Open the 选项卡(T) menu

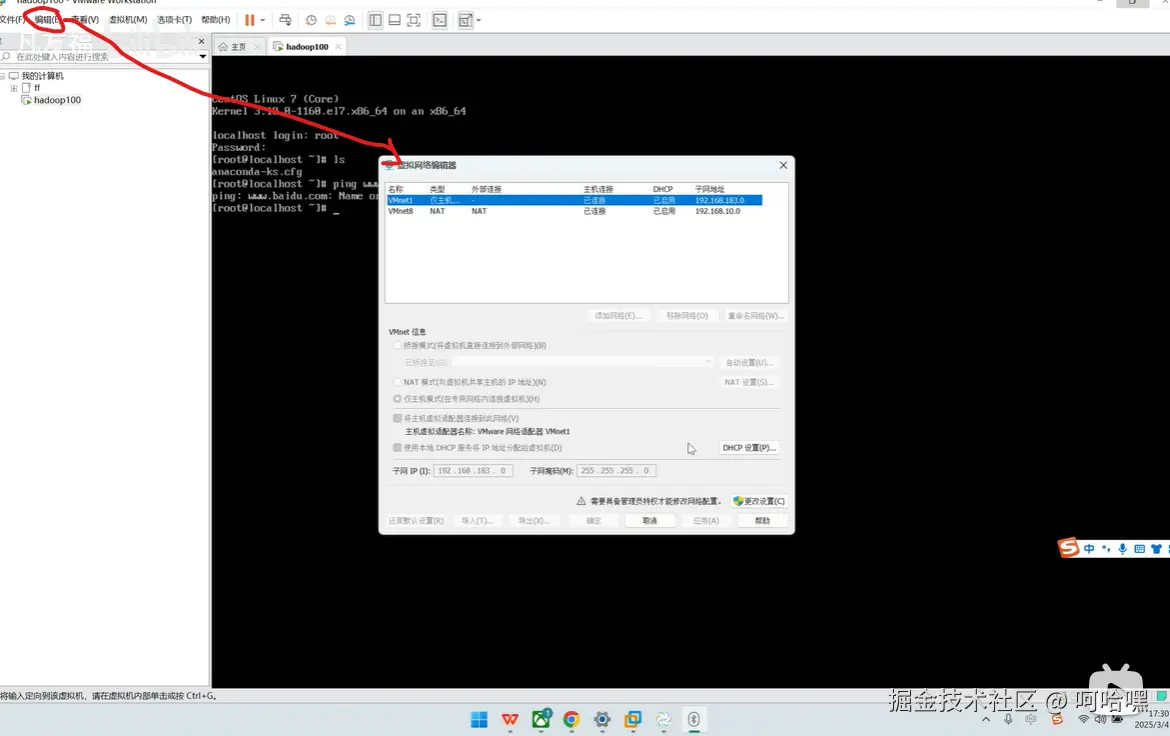tap(174, 19)
